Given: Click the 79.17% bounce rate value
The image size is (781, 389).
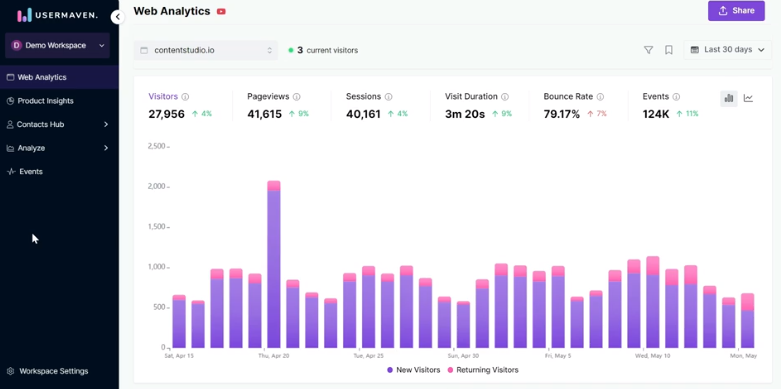Looking at the screenshot, I should pyautogui.click(x=562, y=114).
